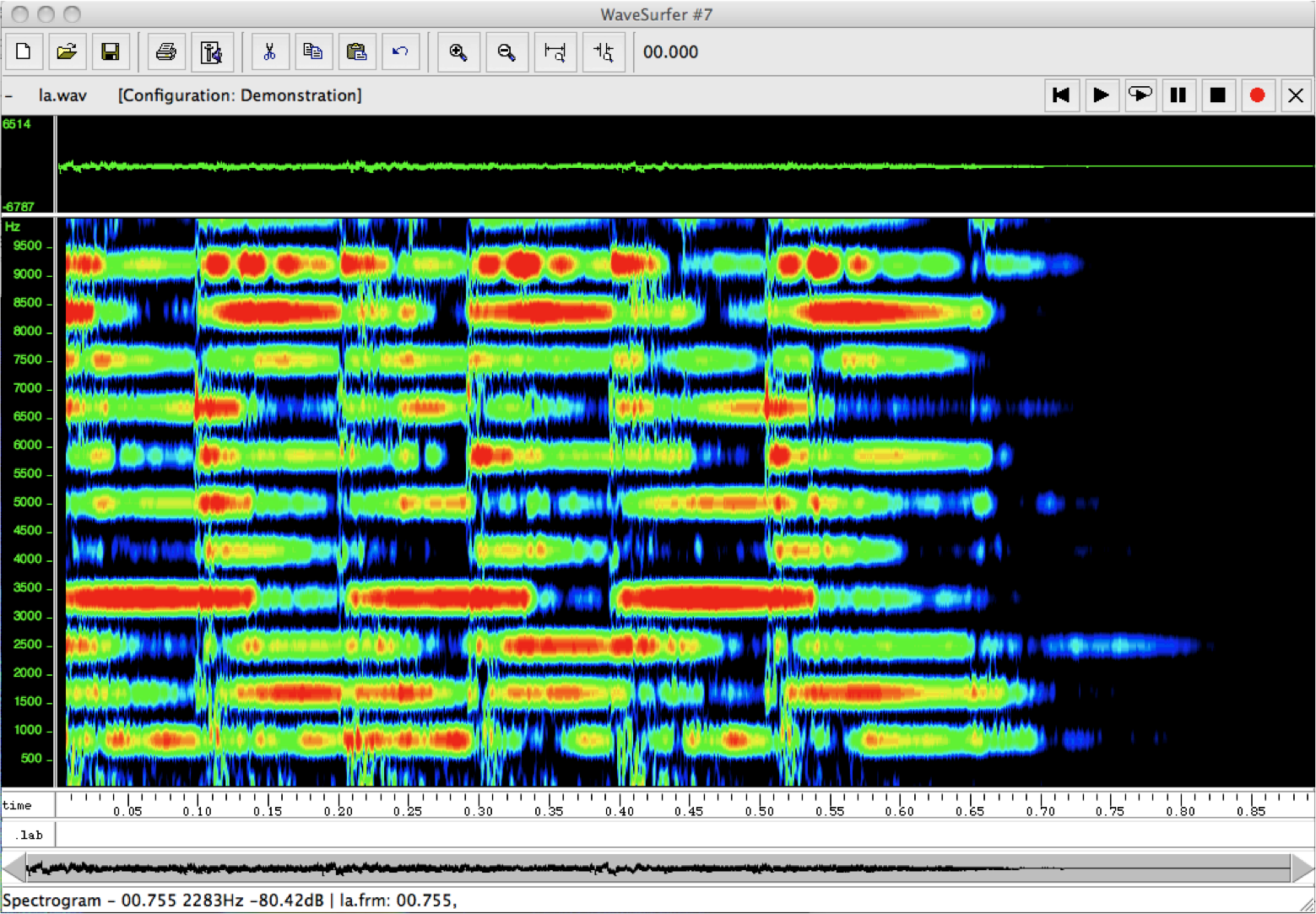Zoom to the current selection
The width and height of the screenshot is (1316, 914).
[604, 52]
